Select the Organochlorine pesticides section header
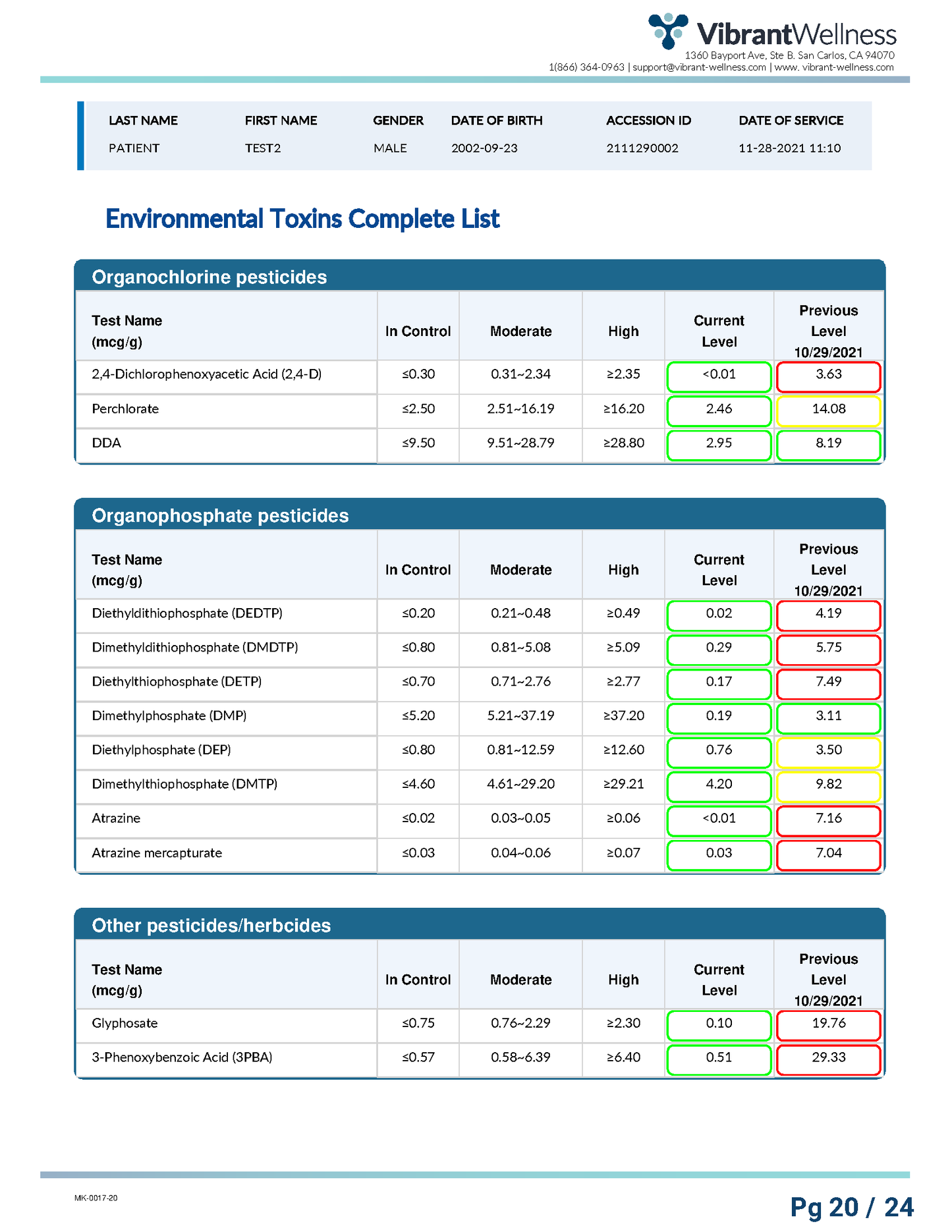The image size is (952, 1232). pos(210,277)
